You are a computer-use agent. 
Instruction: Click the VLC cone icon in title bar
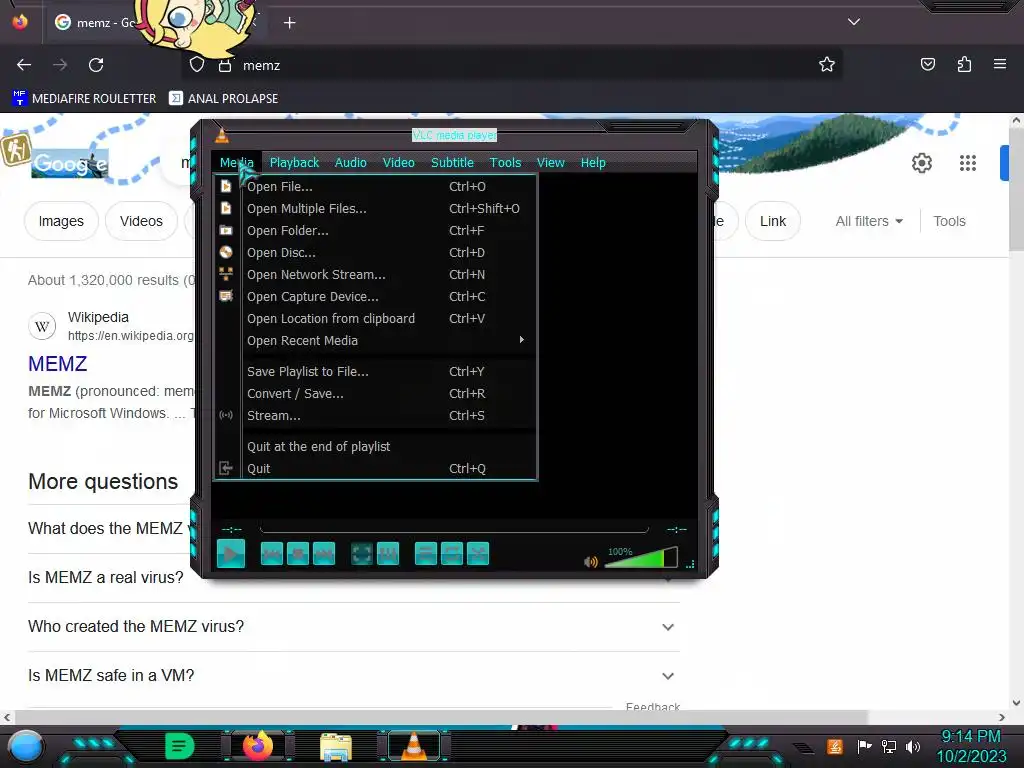coord(222,135)
